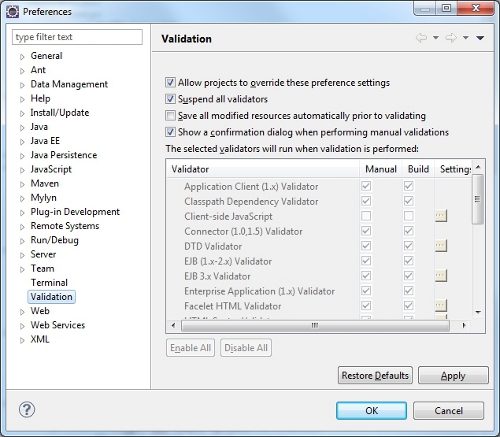500x437 pixels.
Task: Click the table horizontal scrollbar thumb
Action: coord(315,325)
